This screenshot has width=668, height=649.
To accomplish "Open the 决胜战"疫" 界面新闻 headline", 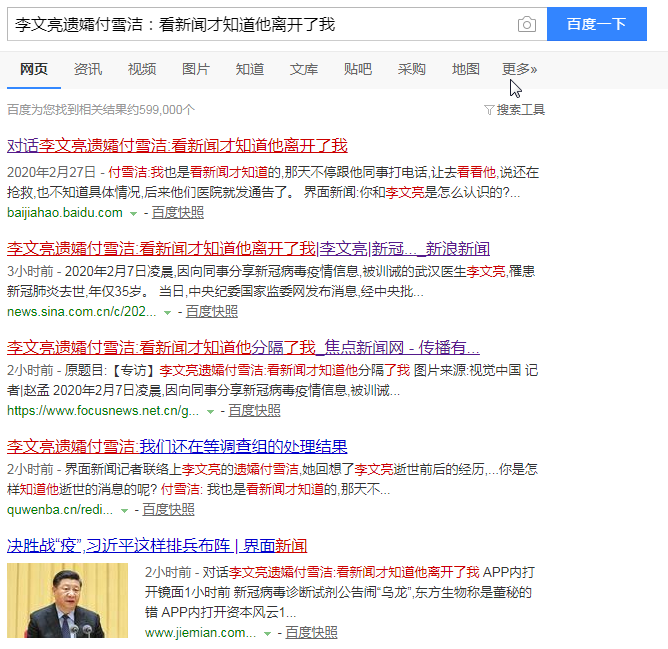I will pos(157,545).
